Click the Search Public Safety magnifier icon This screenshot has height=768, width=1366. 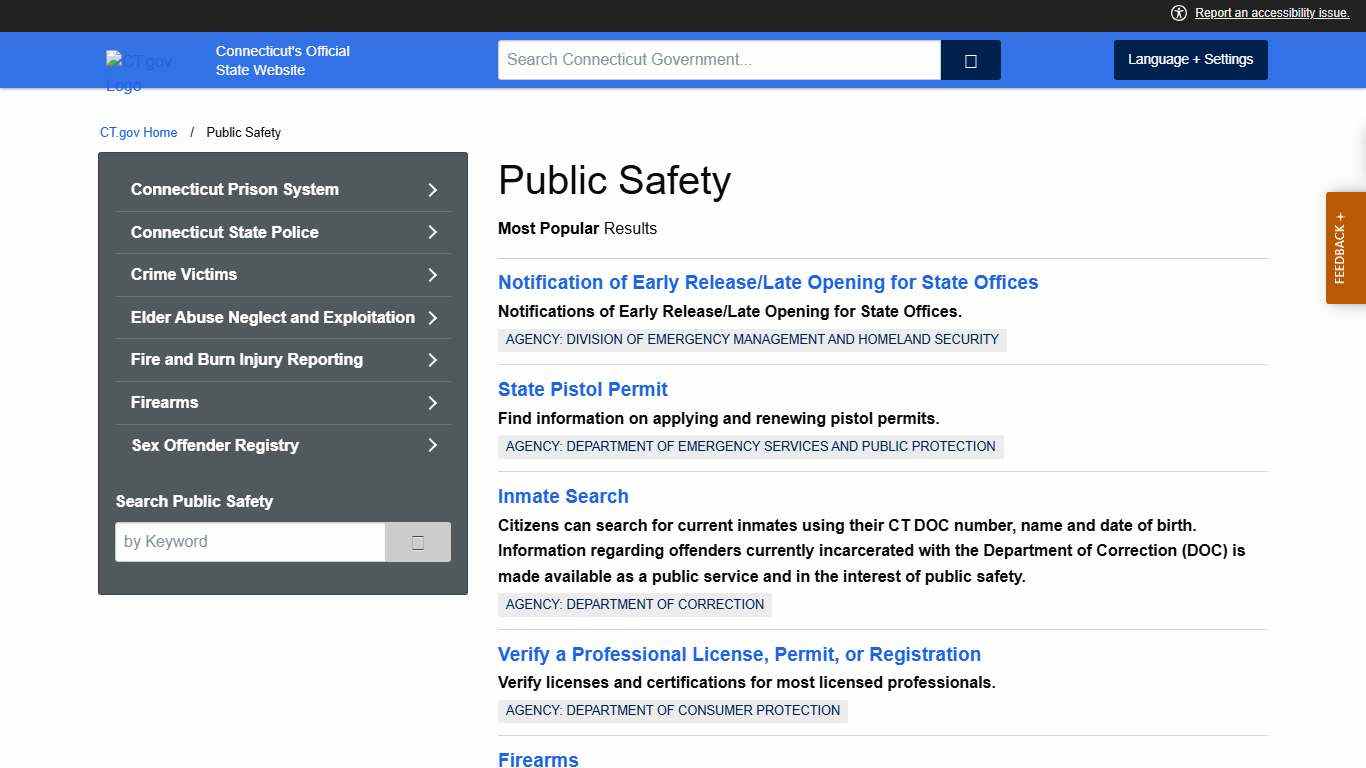417,541
